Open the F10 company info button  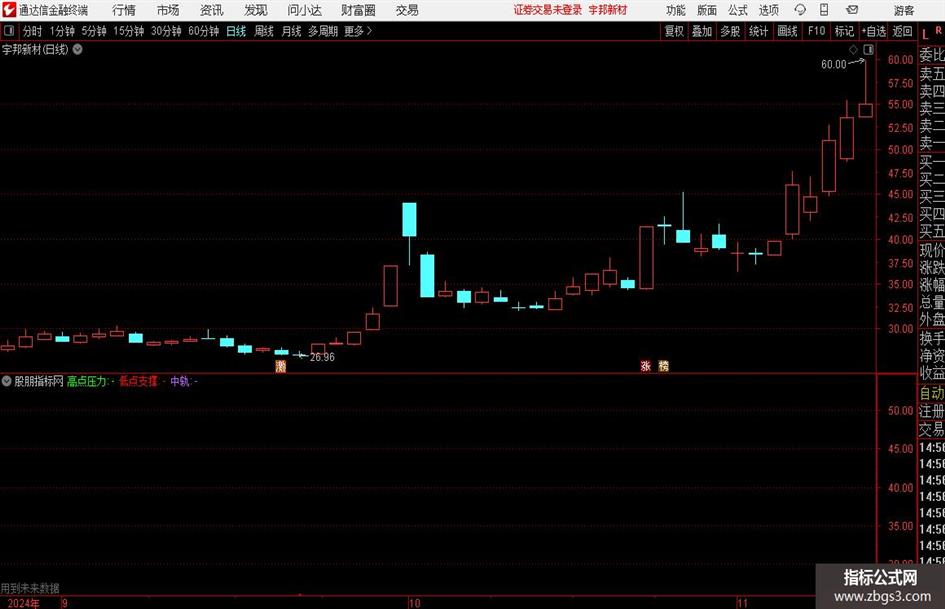click(x=816, y=31)
